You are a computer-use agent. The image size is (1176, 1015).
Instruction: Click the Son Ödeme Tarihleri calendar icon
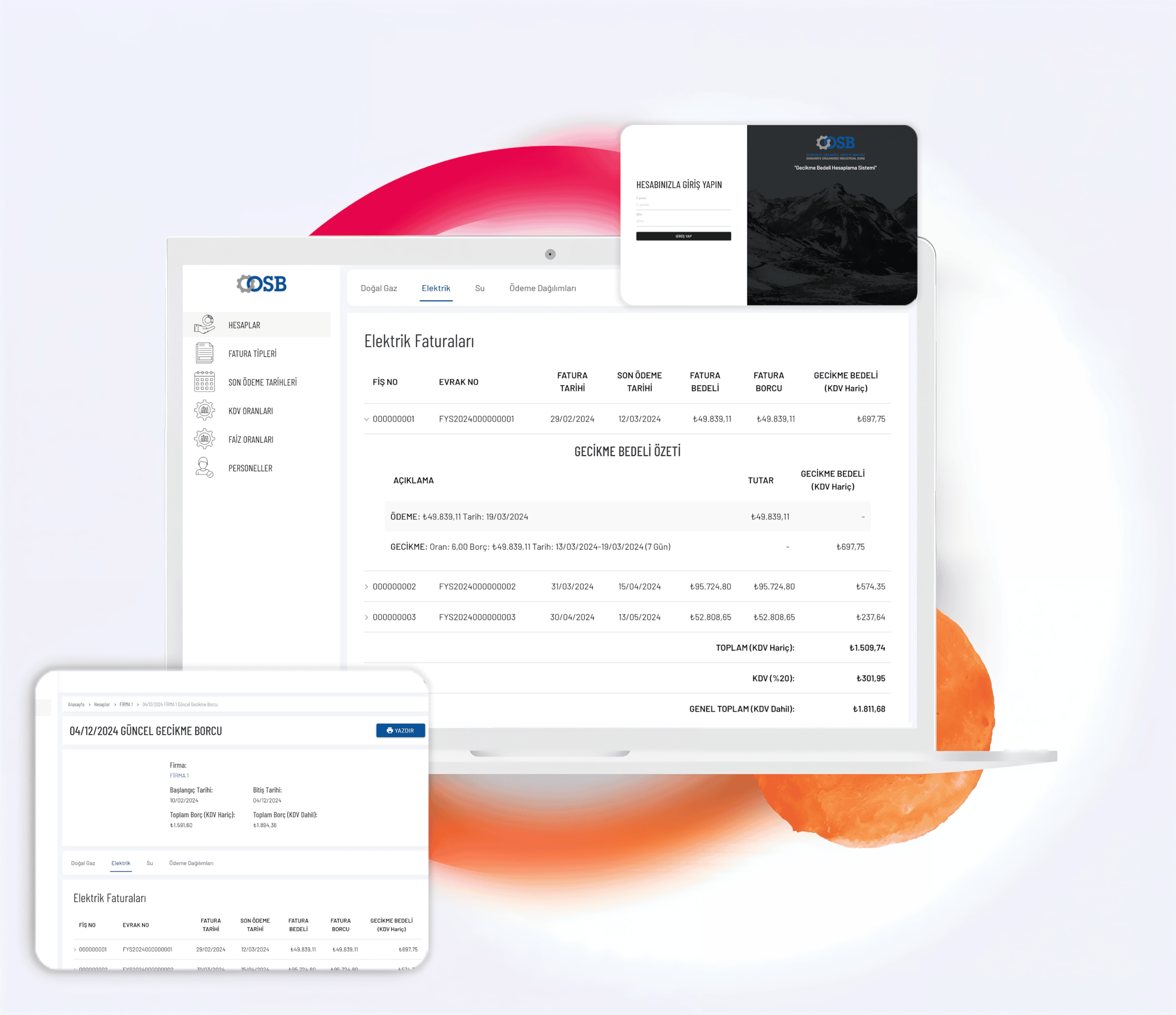(x=204, y=382)
